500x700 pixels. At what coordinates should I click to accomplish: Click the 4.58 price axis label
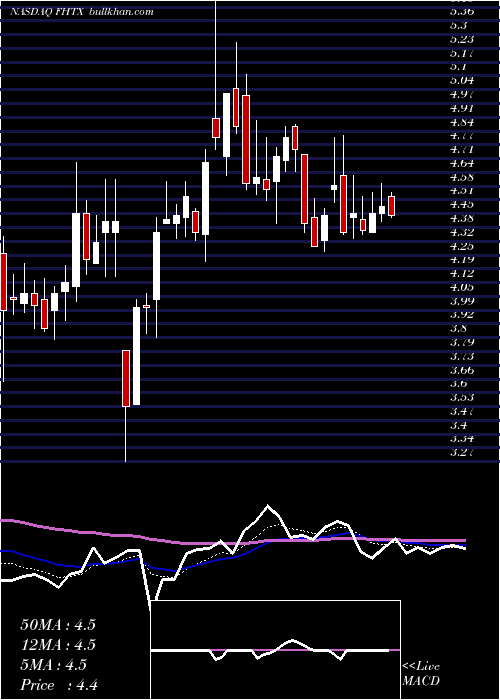462,177
